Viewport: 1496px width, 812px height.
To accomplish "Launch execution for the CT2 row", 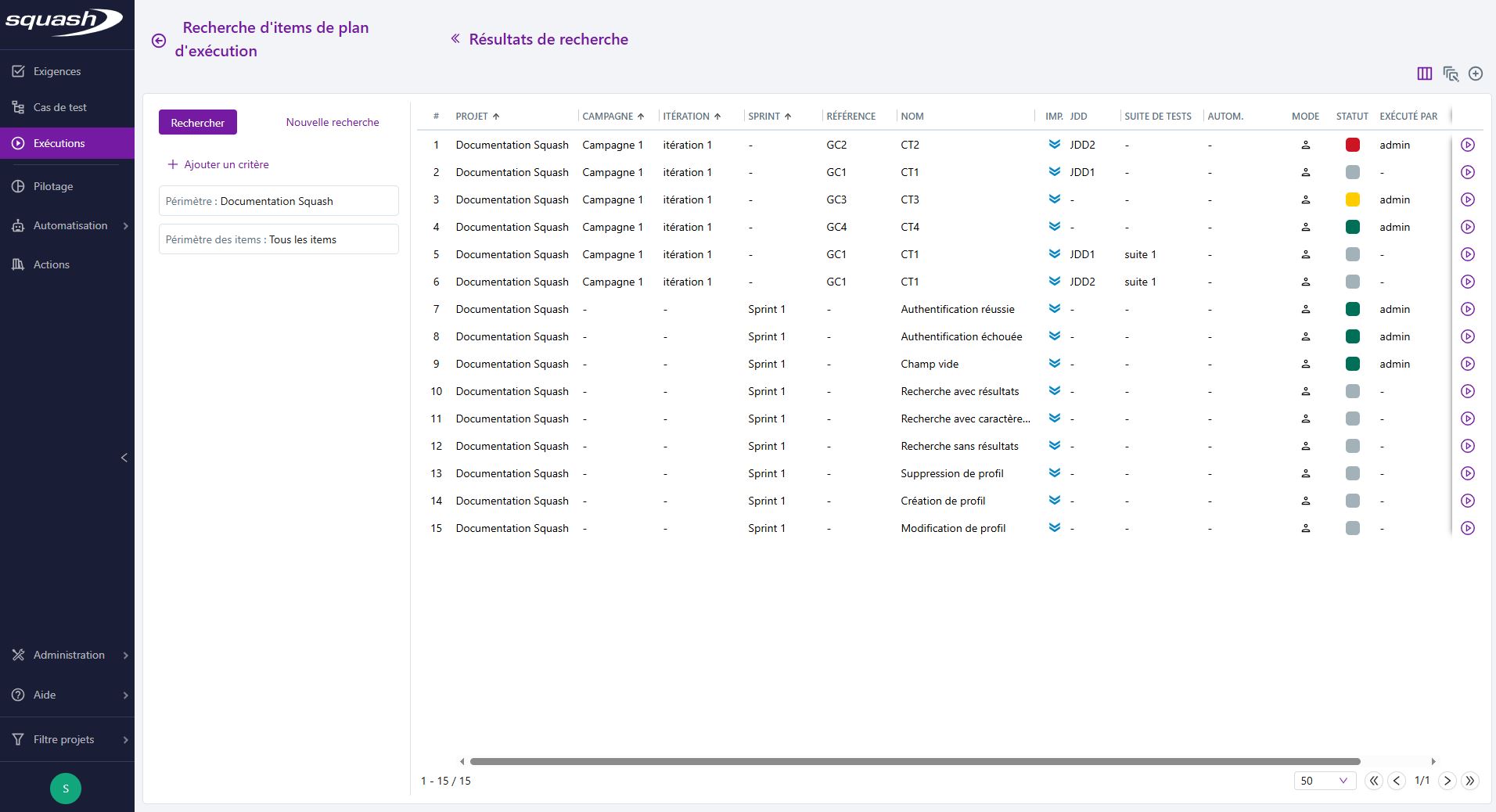I will coord(1467,145).
